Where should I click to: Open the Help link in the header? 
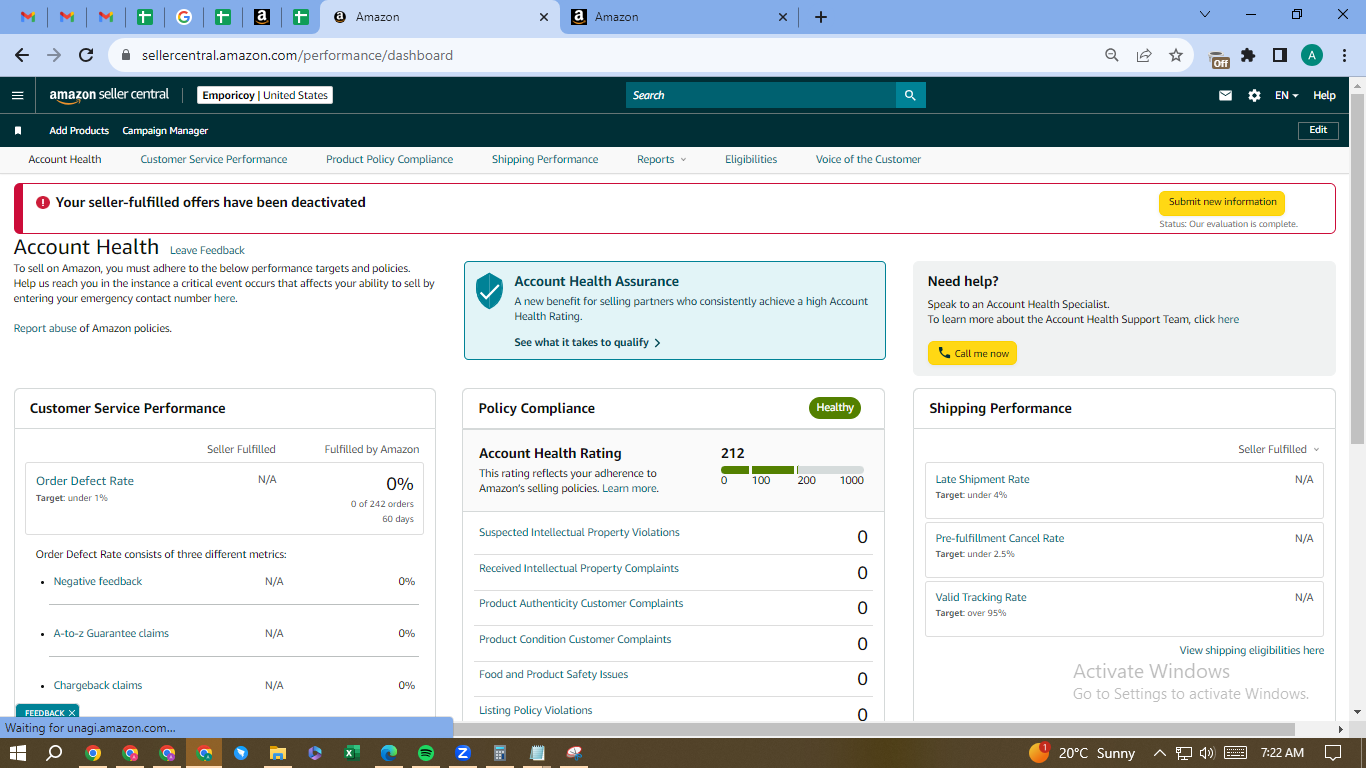1324,96
